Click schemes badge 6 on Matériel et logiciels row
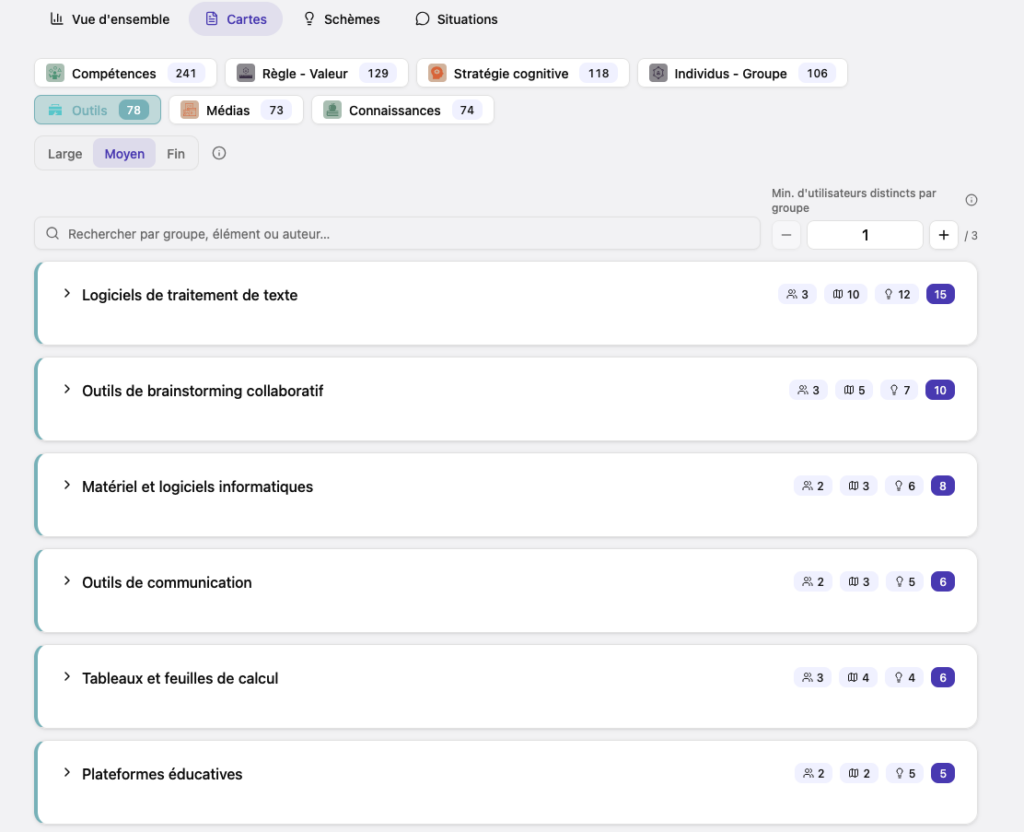The height and width of the screenshot is (832, 1024). pyautogui.click(x=904, y=486)
